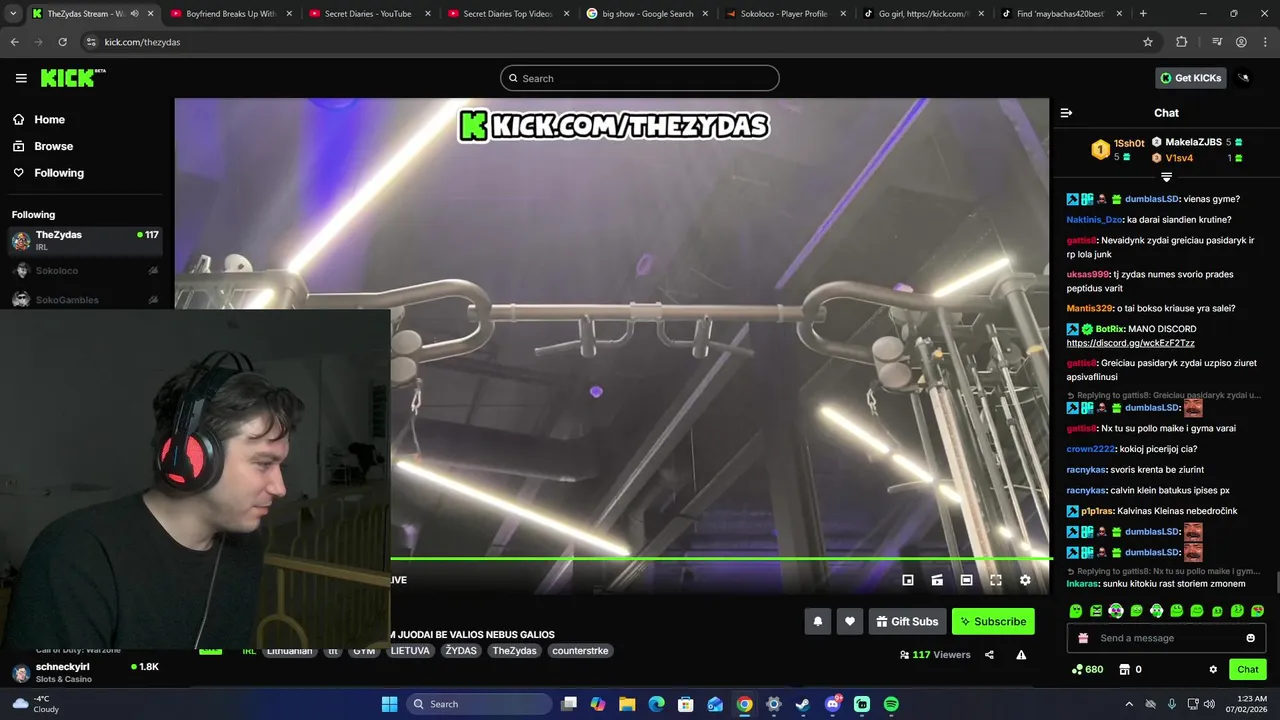1280x720 pixels.
Task: Open Sokoloco channel in Following list
Action: point(84,271)
